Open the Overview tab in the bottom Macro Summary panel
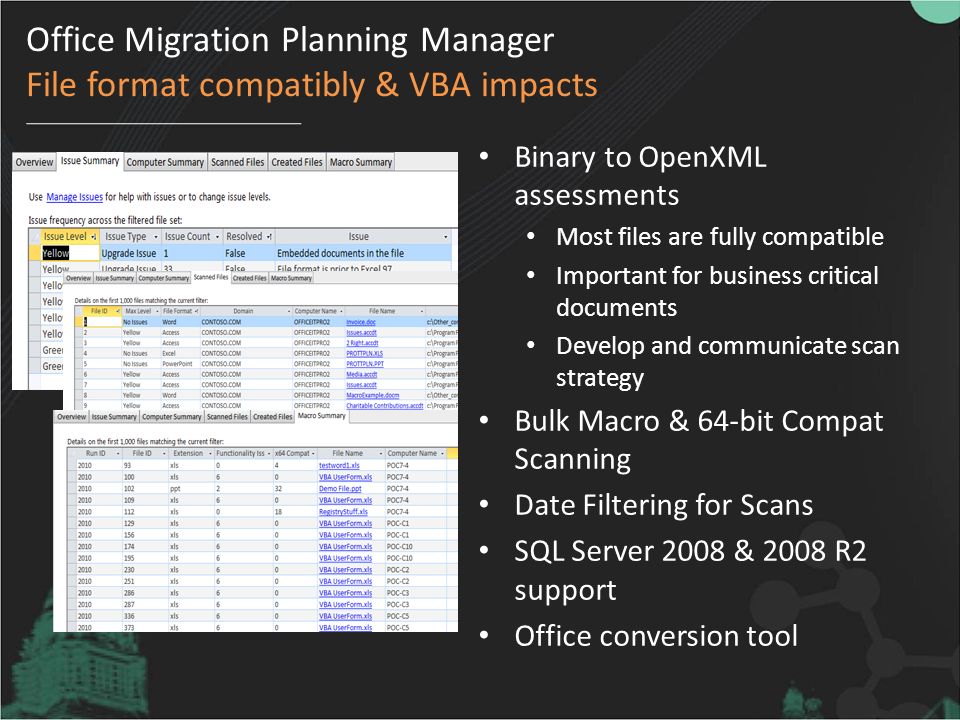This screenshot has height=720, width=960. point(71,417)
